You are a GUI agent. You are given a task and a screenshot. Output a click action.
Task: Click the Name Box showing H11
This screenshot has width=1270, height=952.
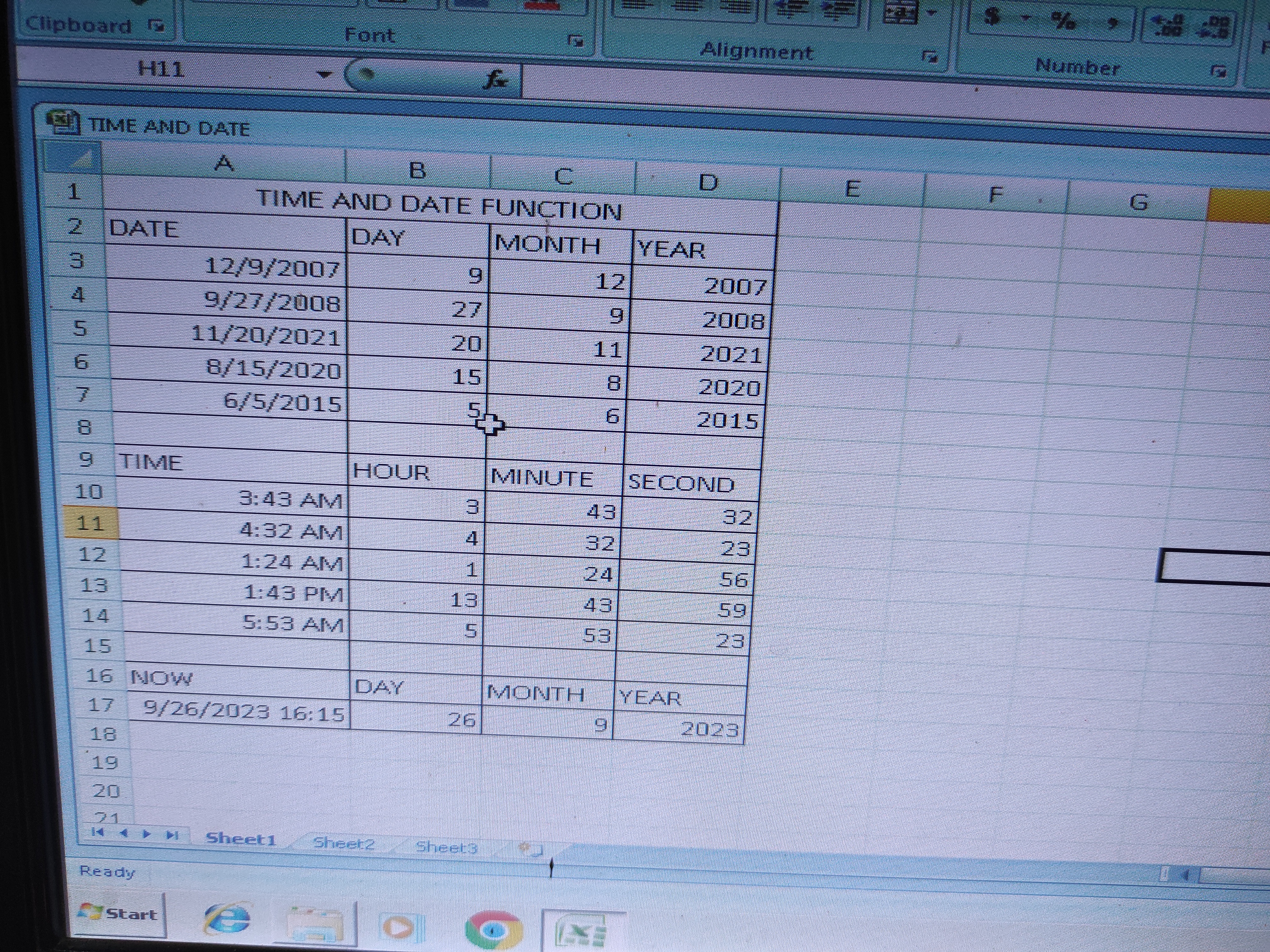click(x=161, y=70)
